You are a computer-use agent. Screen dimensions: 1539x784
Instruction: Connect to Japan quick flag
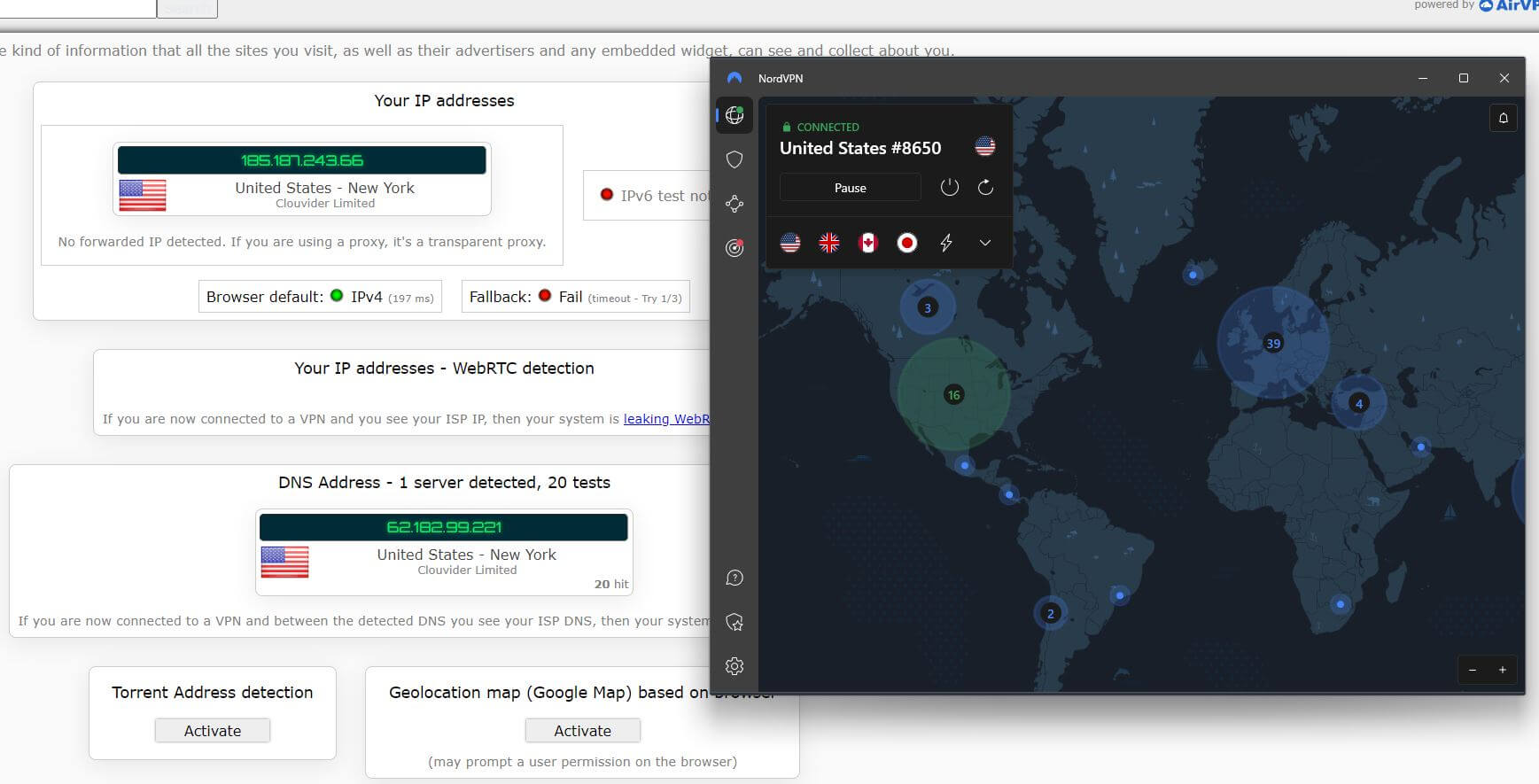(906, 243)
